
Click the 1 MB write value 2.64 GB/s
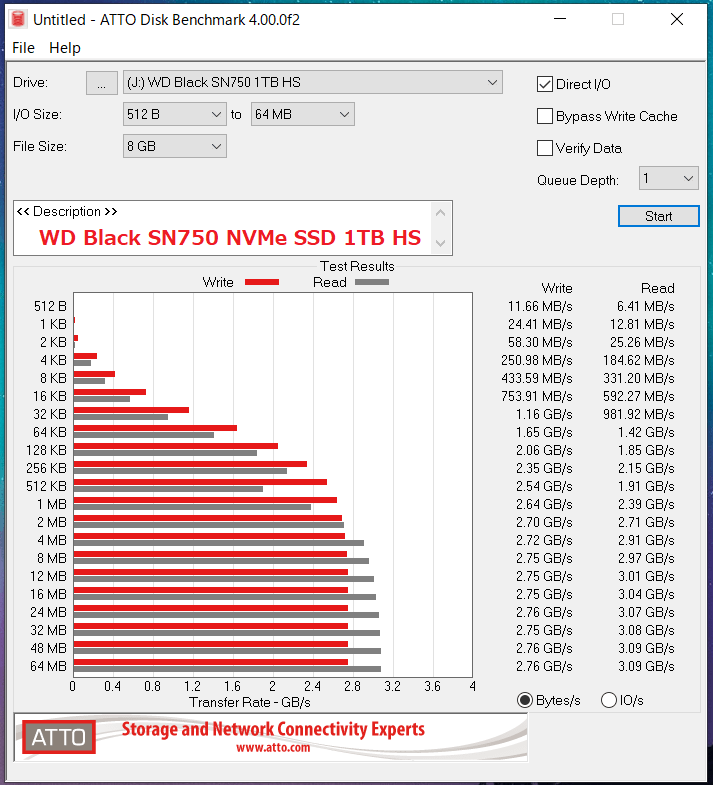[x=544, y=505]
